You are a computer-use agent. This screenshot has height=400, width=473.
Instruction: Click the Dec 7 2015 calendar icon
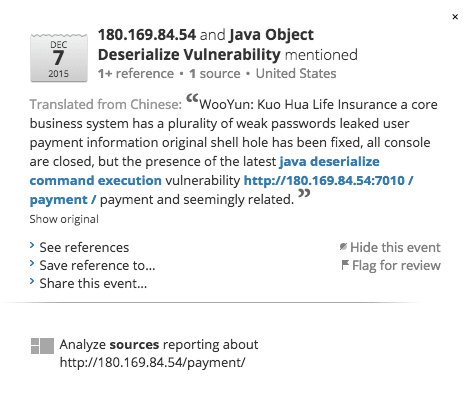(59, 58)
